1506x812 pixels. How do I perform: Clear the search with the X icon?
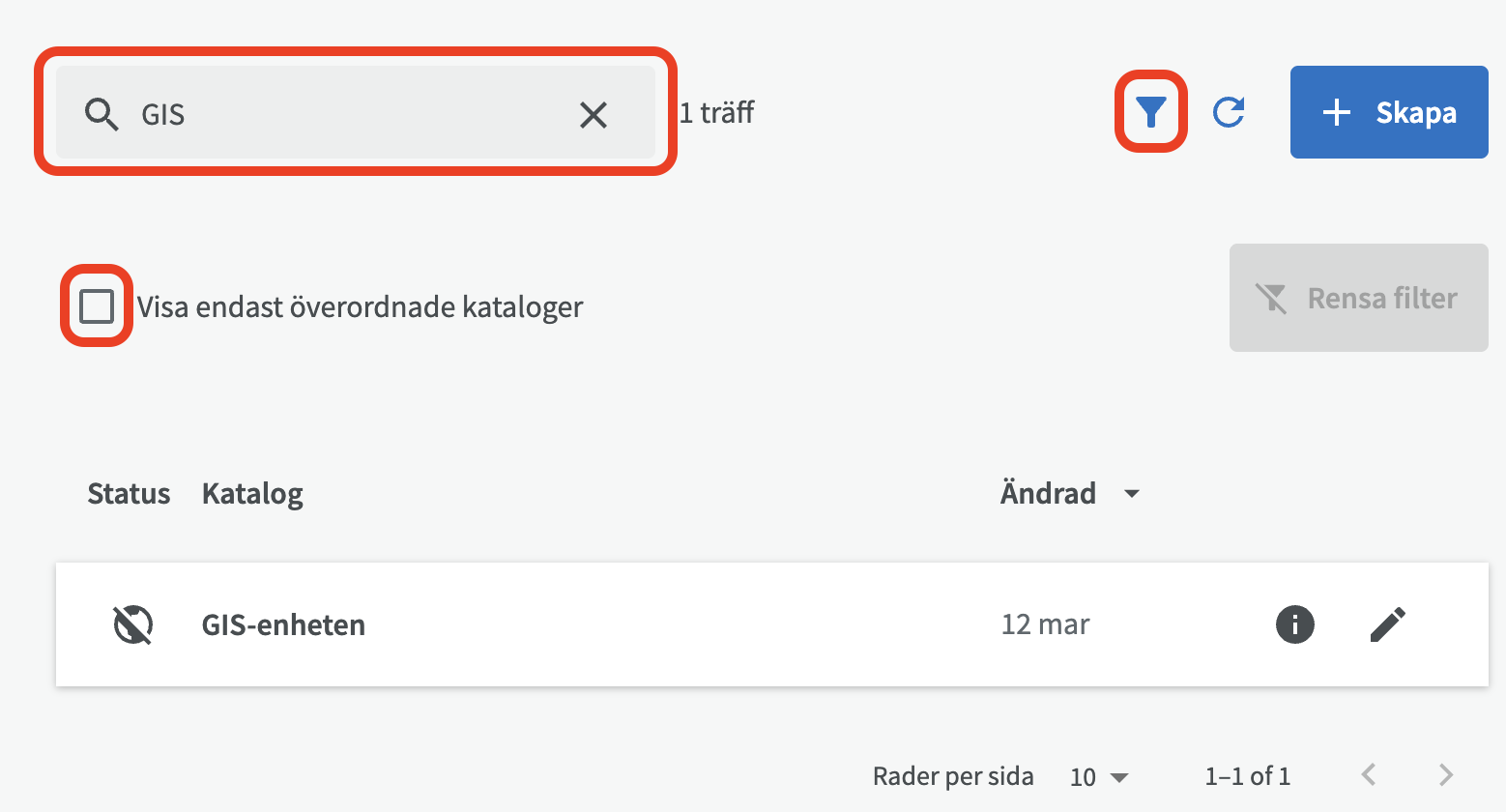coord(593,115)
